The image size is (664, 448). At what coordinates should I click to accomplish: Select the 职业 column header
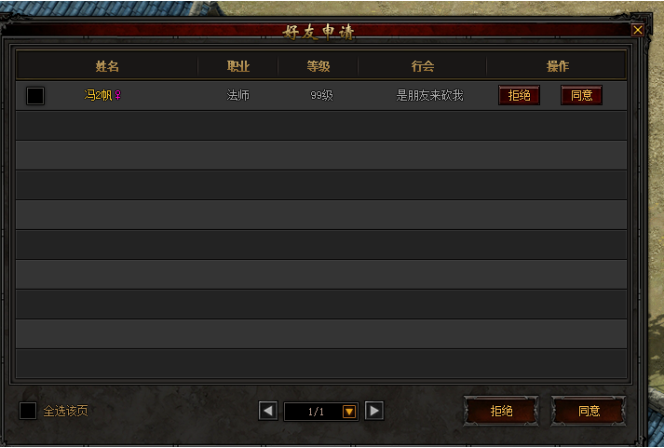[x=238, y=66]
